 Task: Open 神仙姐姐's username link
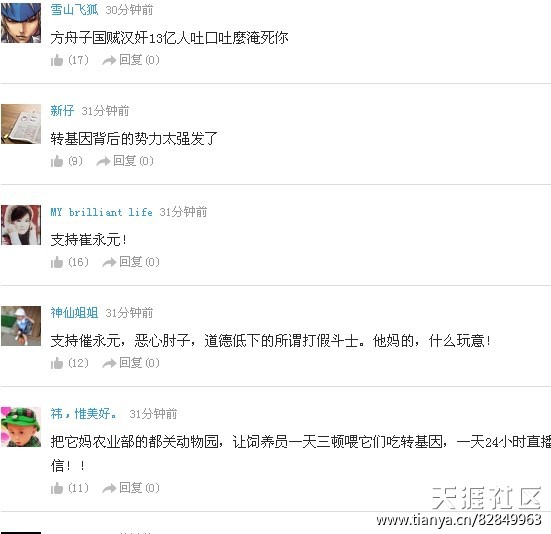(x=74, y=313)
